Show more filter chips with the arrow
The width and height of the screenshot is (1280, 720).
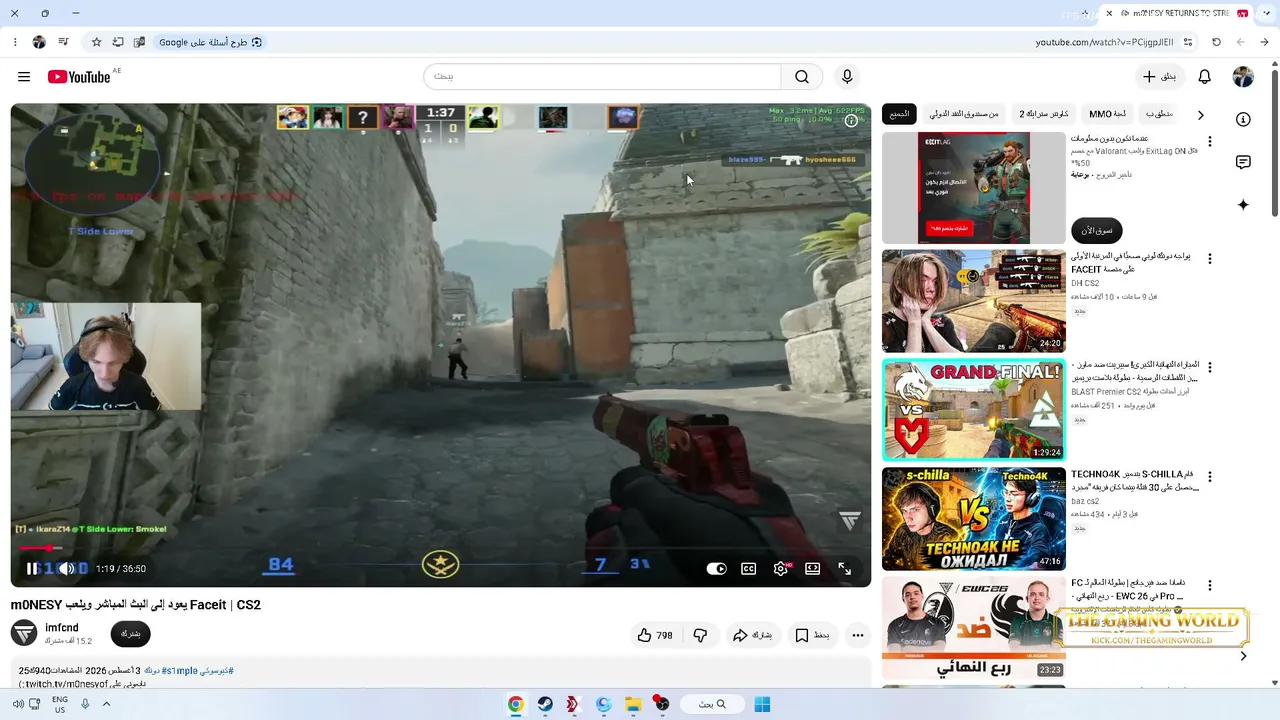[x=1200, y=115]
